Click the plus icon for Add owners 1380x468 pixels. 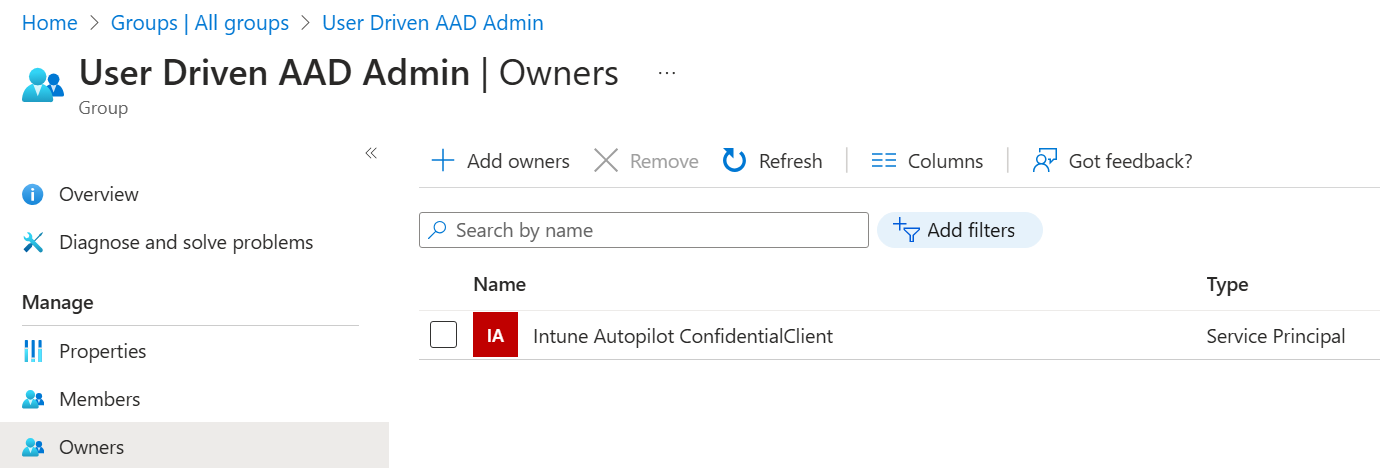(442, 161)
